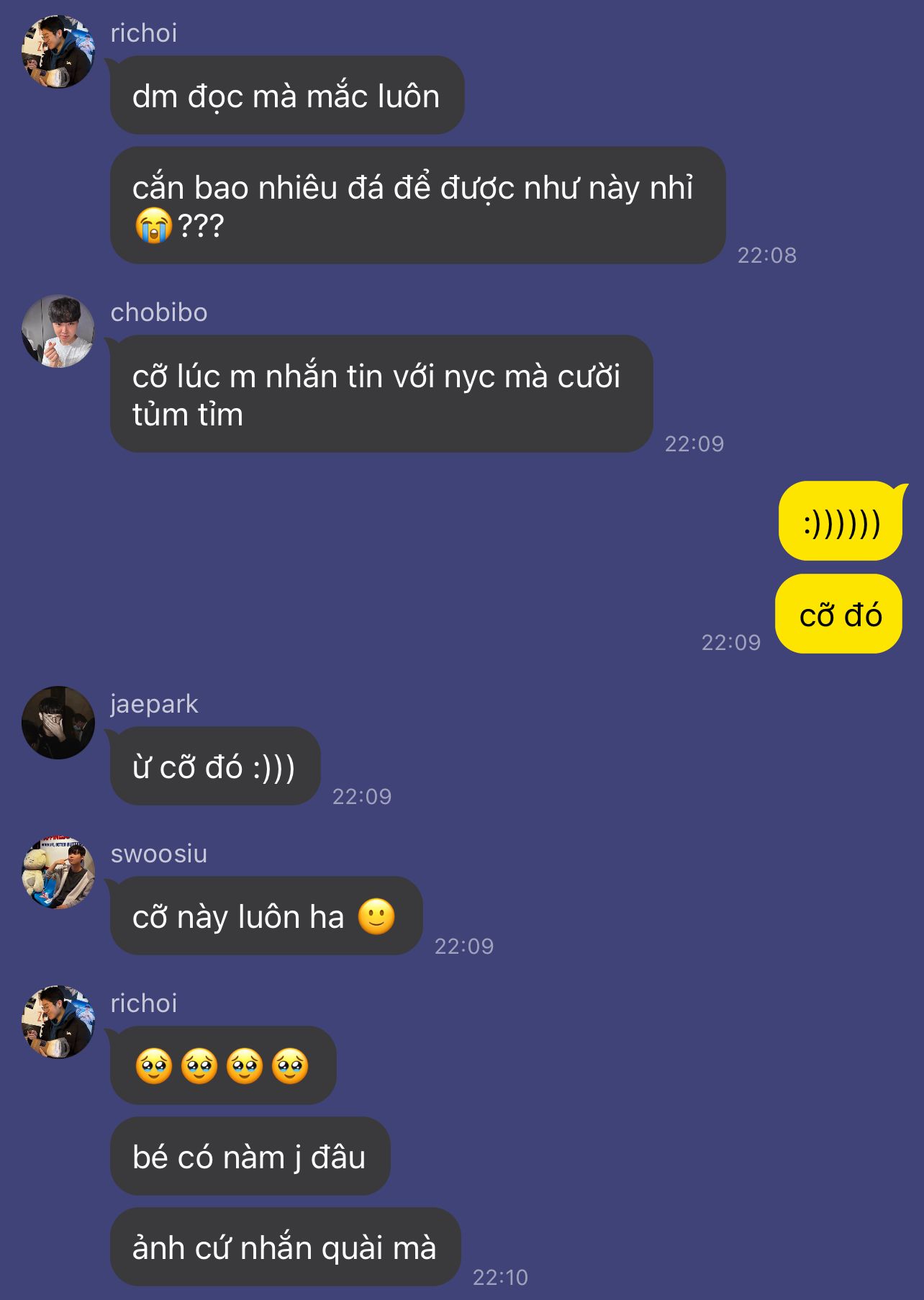Open richoi's avatar beside pleading emojis
Image resolution: width=924 pixels, height=1300 pixels.
(58, 1022)
